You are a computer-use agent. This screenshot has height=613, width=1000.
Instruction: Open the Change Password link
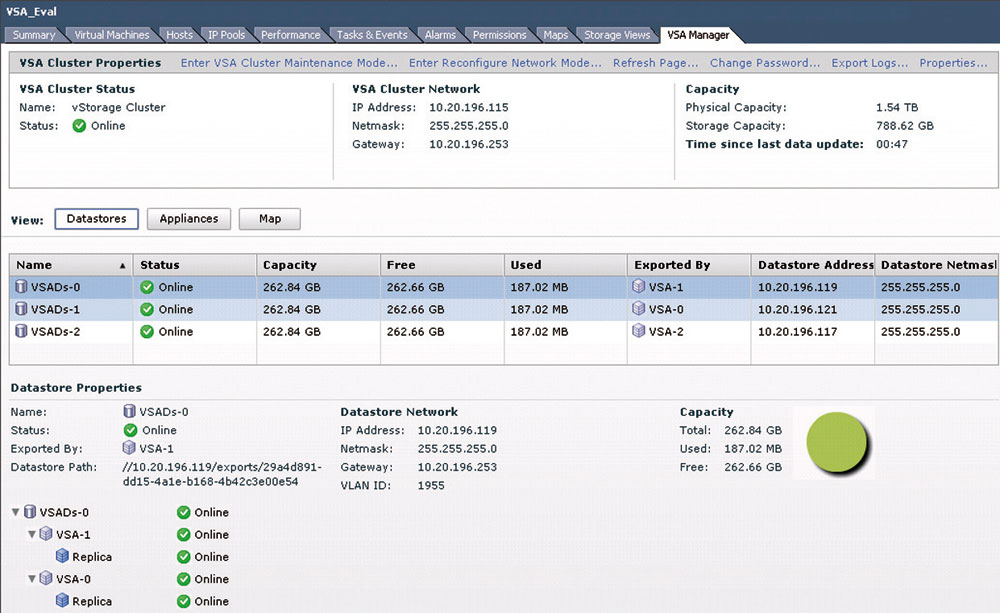[765, 63]
